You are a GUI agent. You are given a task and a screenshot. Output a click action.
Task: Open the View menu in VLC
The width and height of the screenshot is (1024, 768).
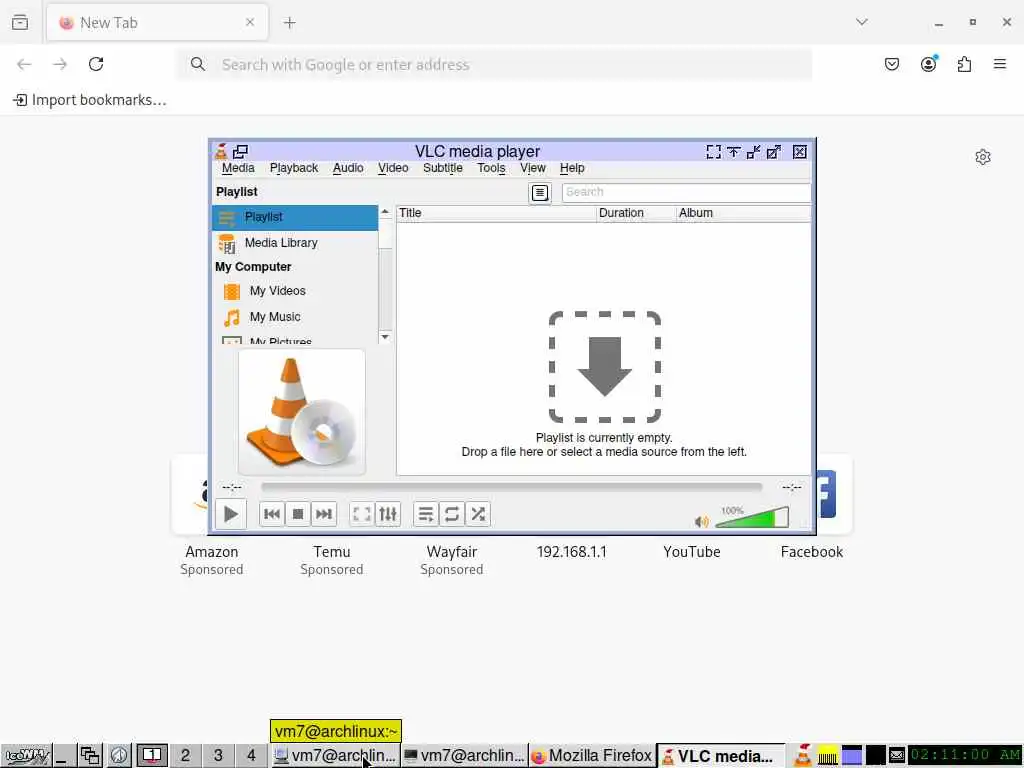point(532,168)
